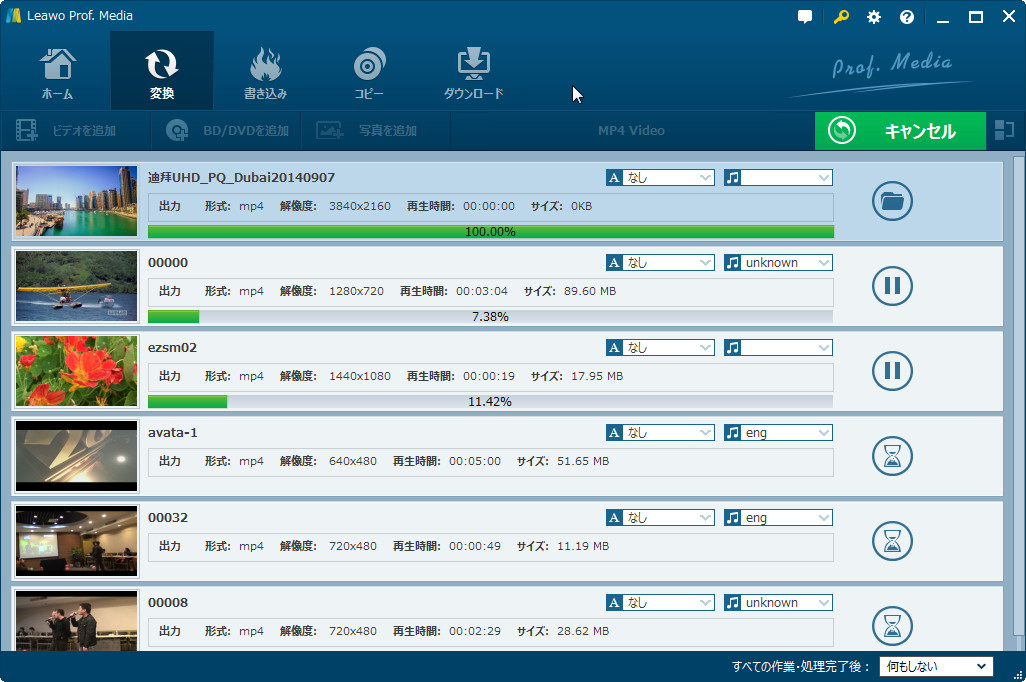Open the settings gear icon
The width and height of the screenshot is (1026, 682).
[873, 17]
